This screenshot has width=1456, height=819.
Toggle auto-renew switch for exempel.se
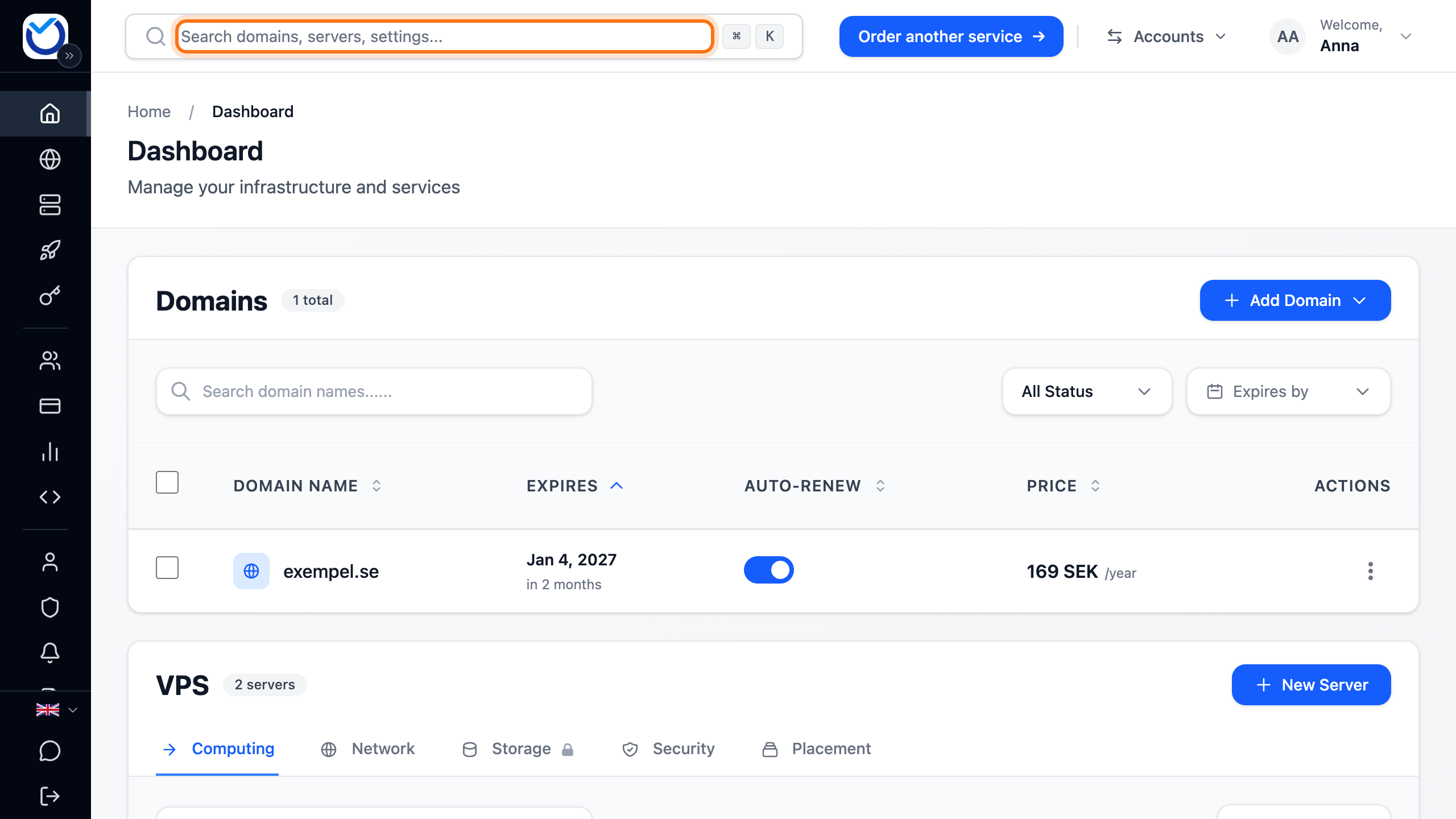coord(769,570)
